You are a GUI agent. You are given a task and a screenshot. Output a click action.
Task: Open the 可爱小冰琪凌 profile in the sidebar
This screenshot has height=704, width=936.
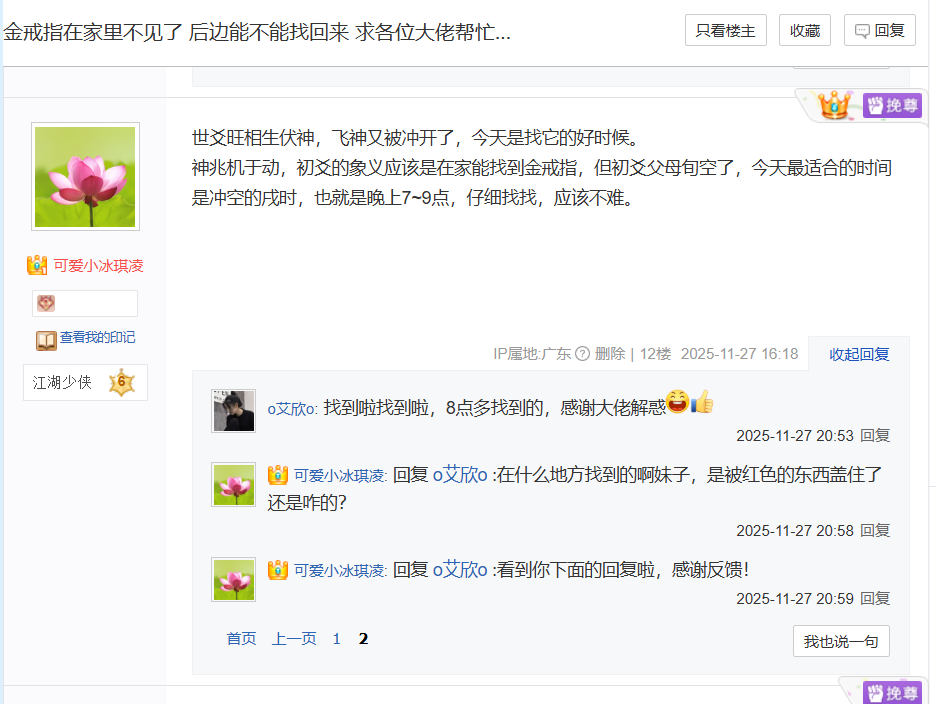point(98,266)
